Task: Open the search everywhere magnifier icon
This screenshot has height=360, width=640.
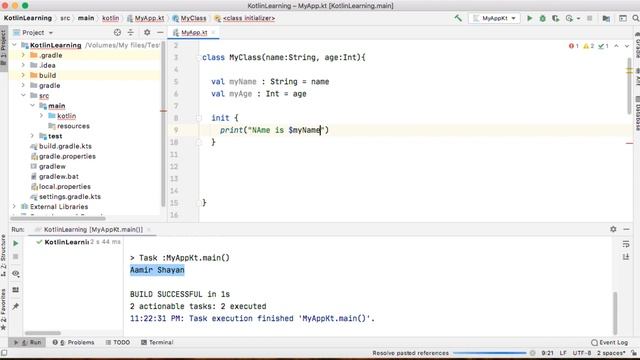Action: (636, 18)
